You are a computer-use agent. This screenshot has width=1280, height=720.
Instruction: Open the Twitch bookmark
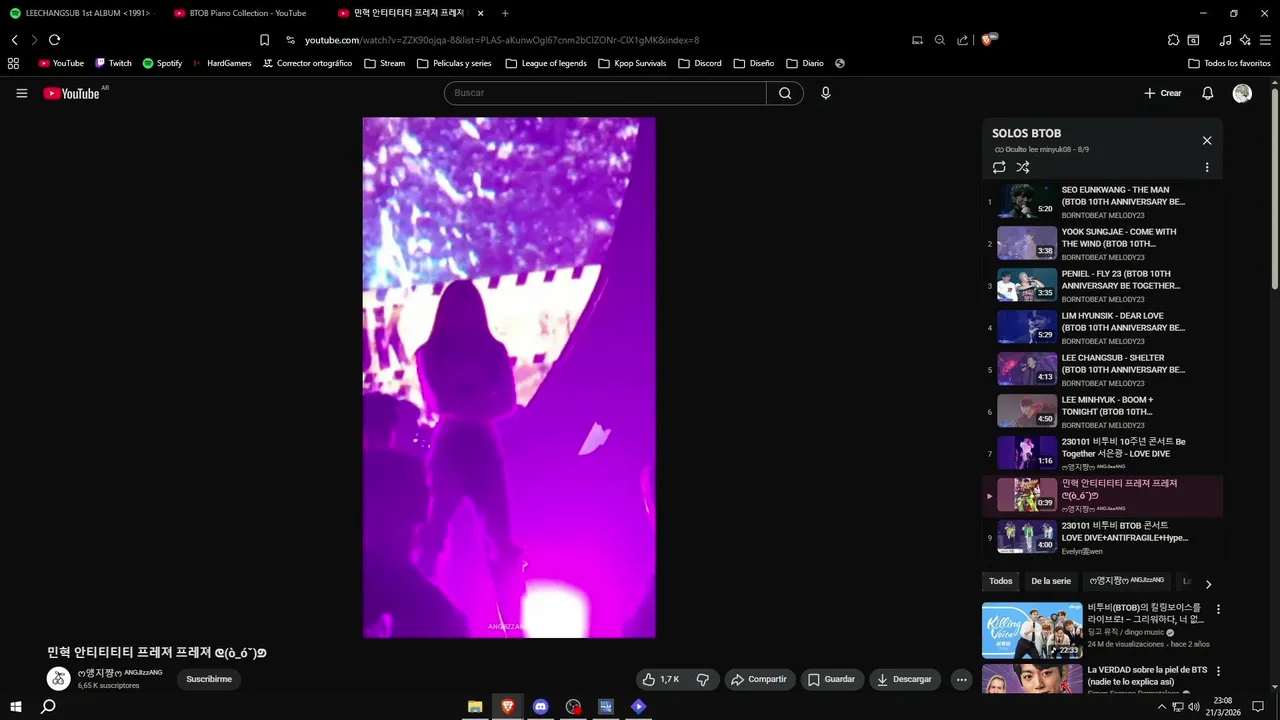click(113, 63)
